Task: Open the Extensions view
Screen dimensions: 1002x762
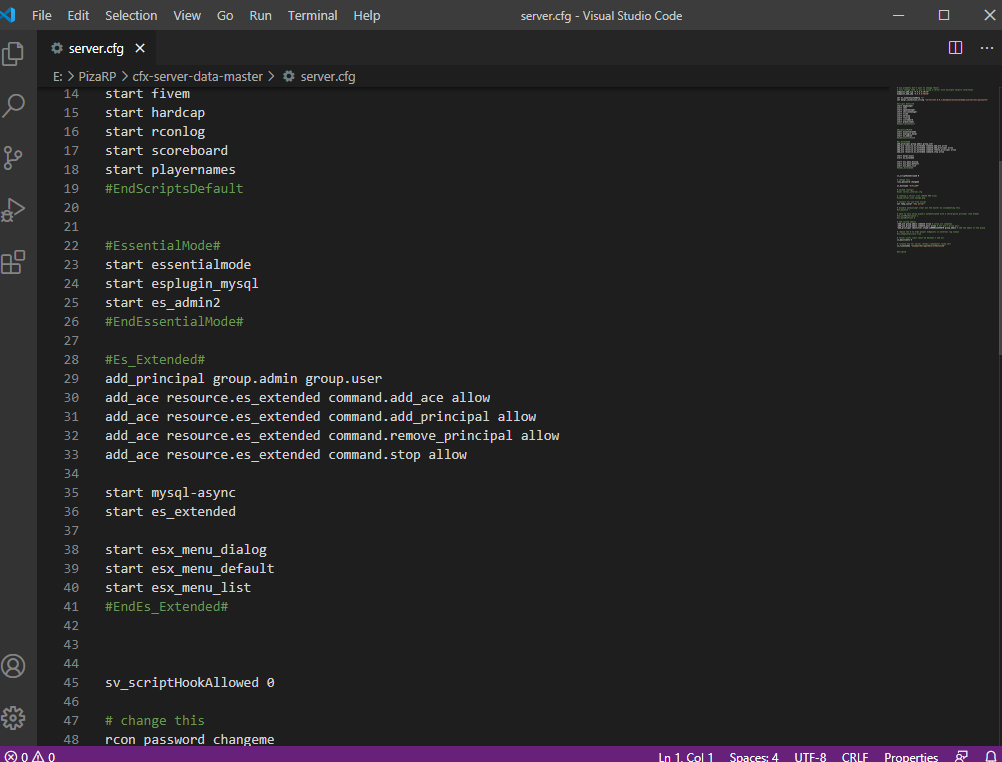Action: [13, 263]
